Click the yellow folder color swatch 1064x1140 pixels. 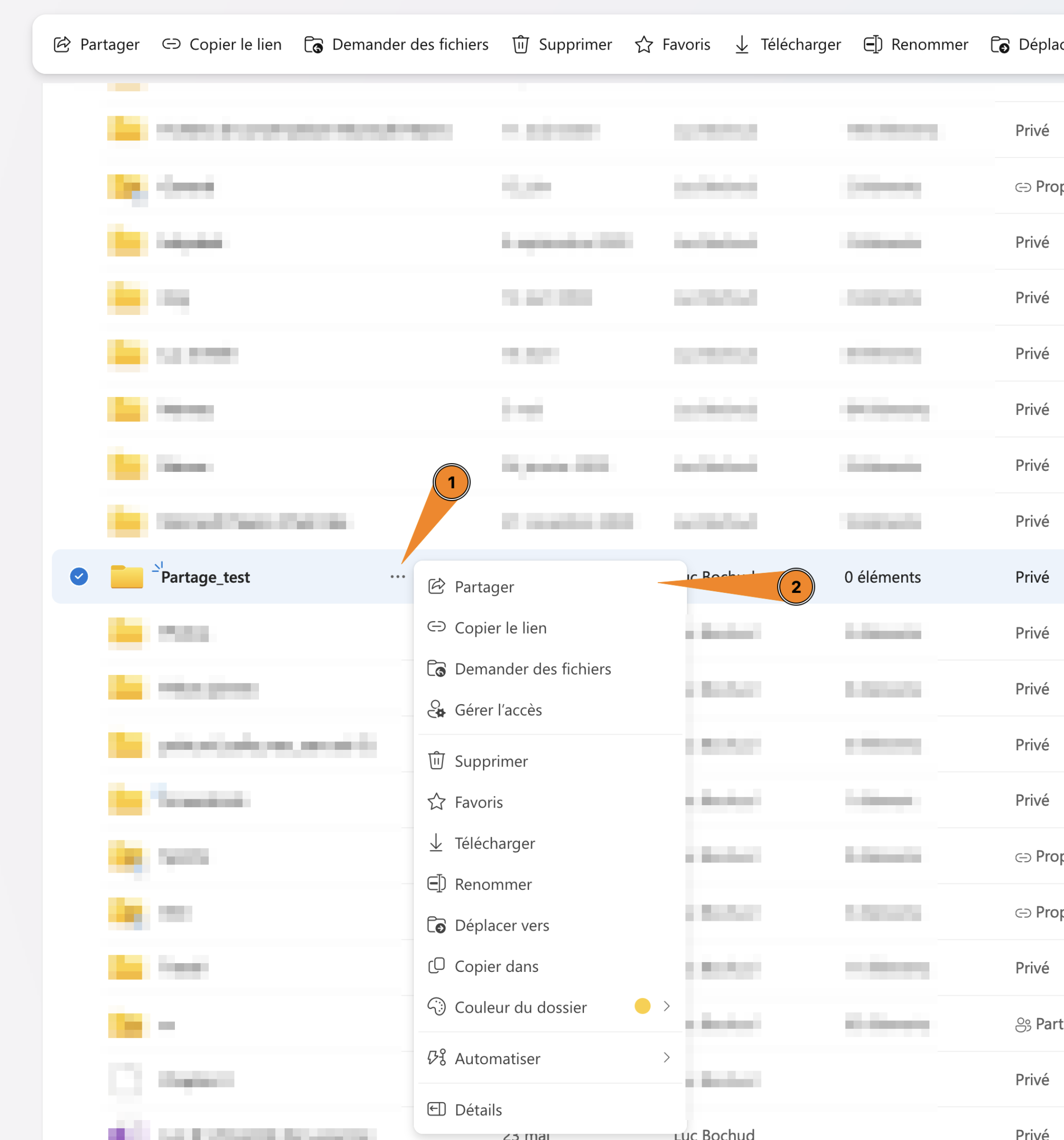tap(642, 1006)
